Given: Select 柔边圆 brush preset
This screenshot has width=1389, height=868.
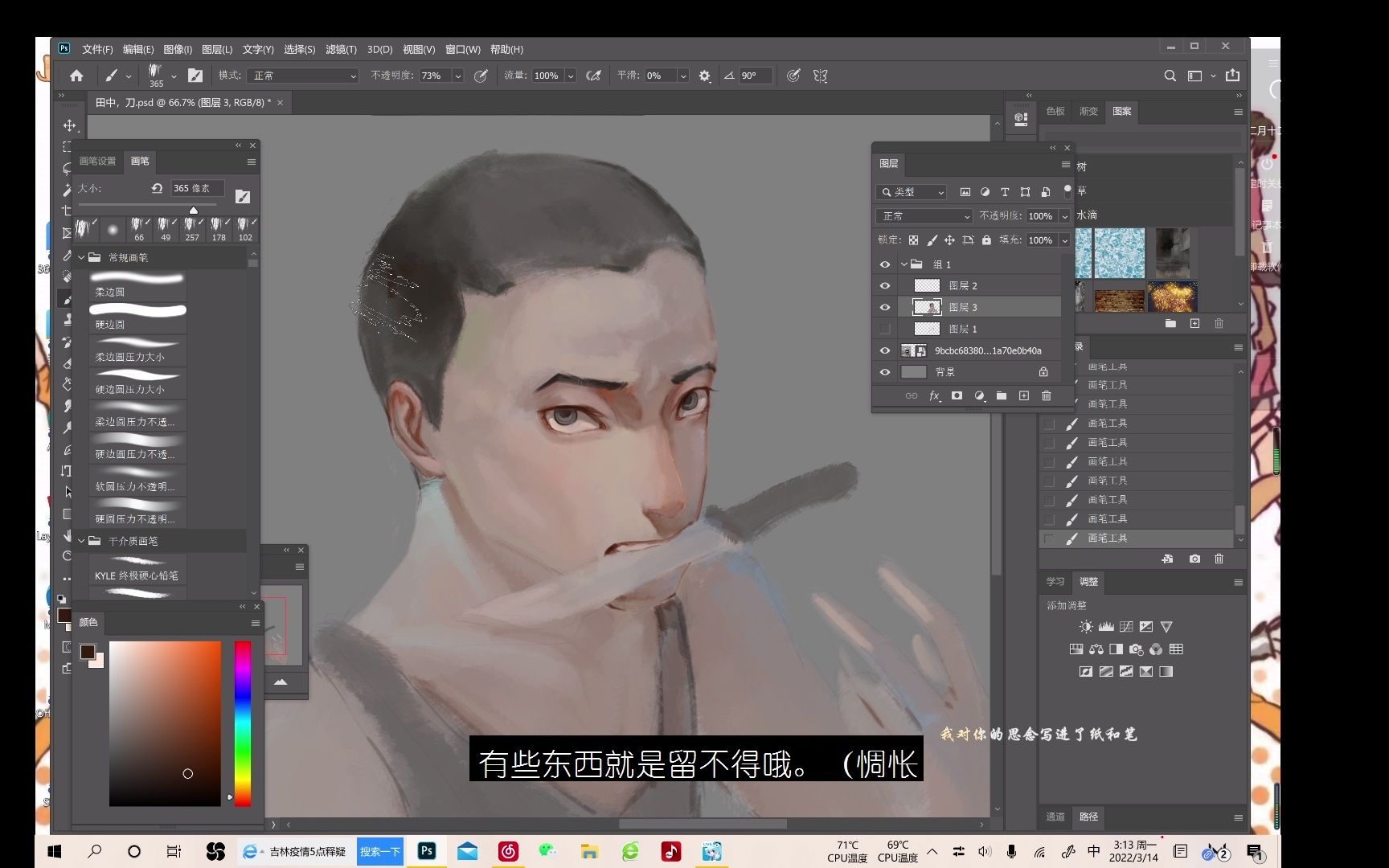Looking at the screenshot, I should click(137, 285).
